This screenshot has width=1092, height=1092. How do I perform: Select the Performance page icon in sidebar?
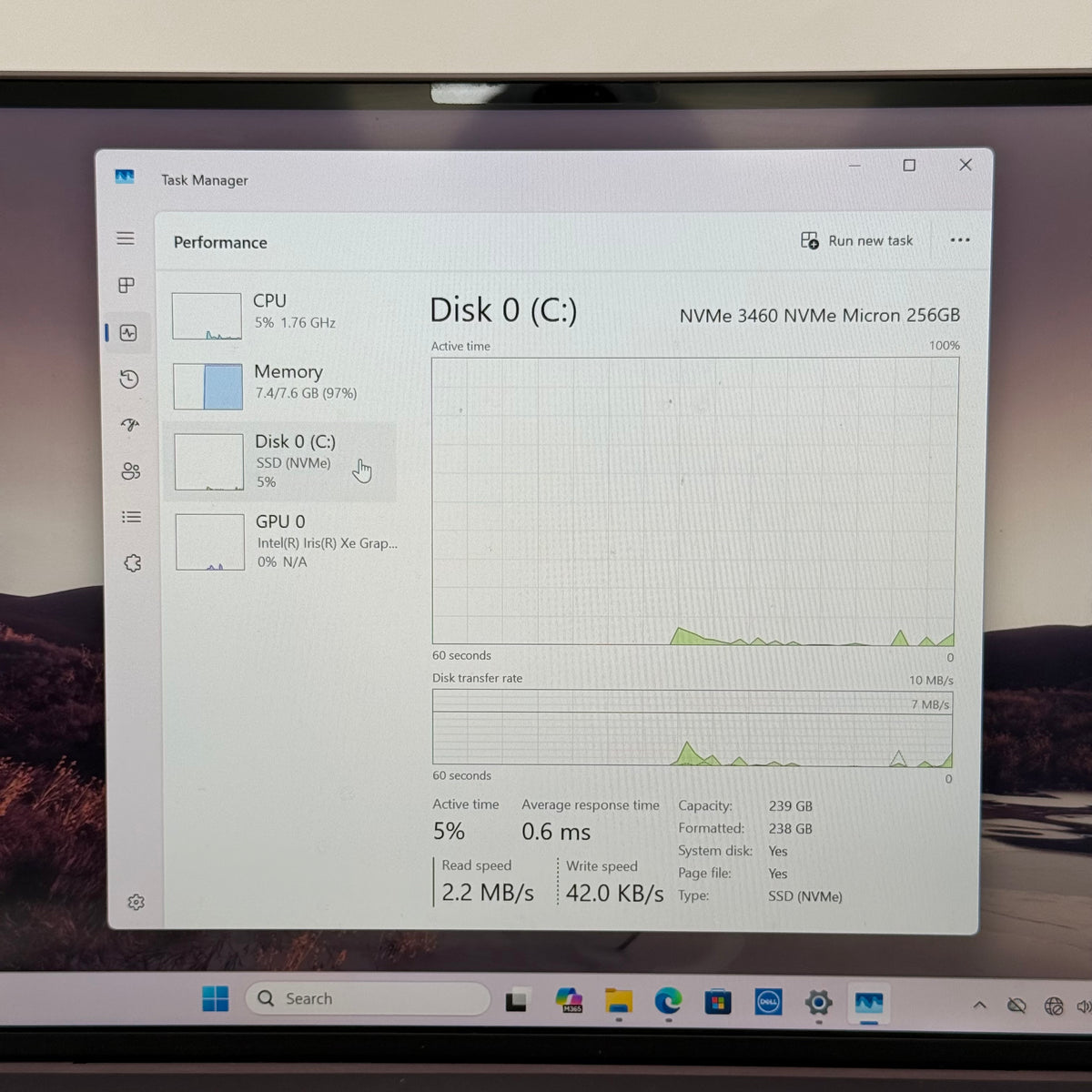pos(128,333)
